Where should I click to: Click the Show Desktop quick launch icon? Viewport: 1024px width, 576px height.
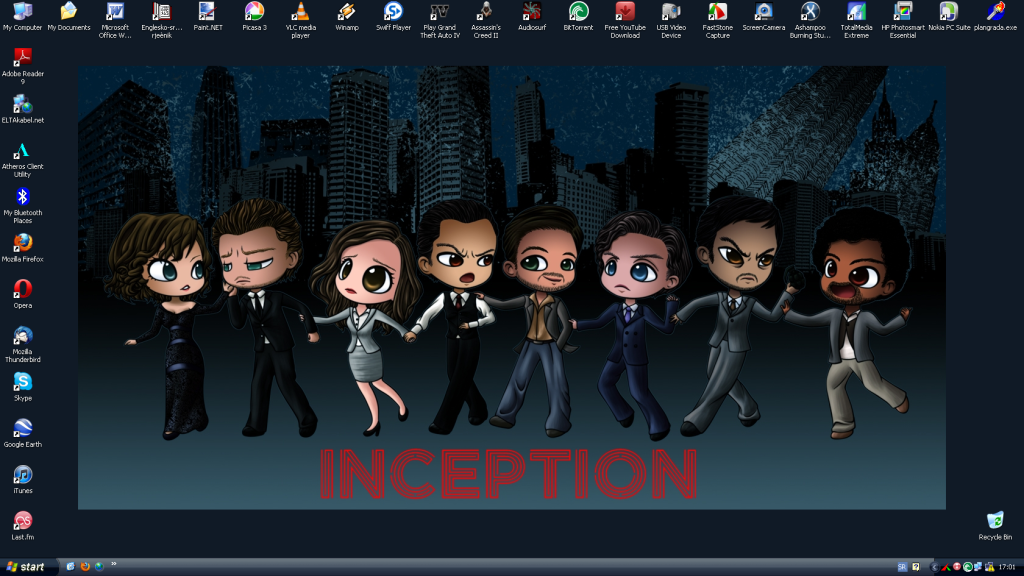pos(71,567)
